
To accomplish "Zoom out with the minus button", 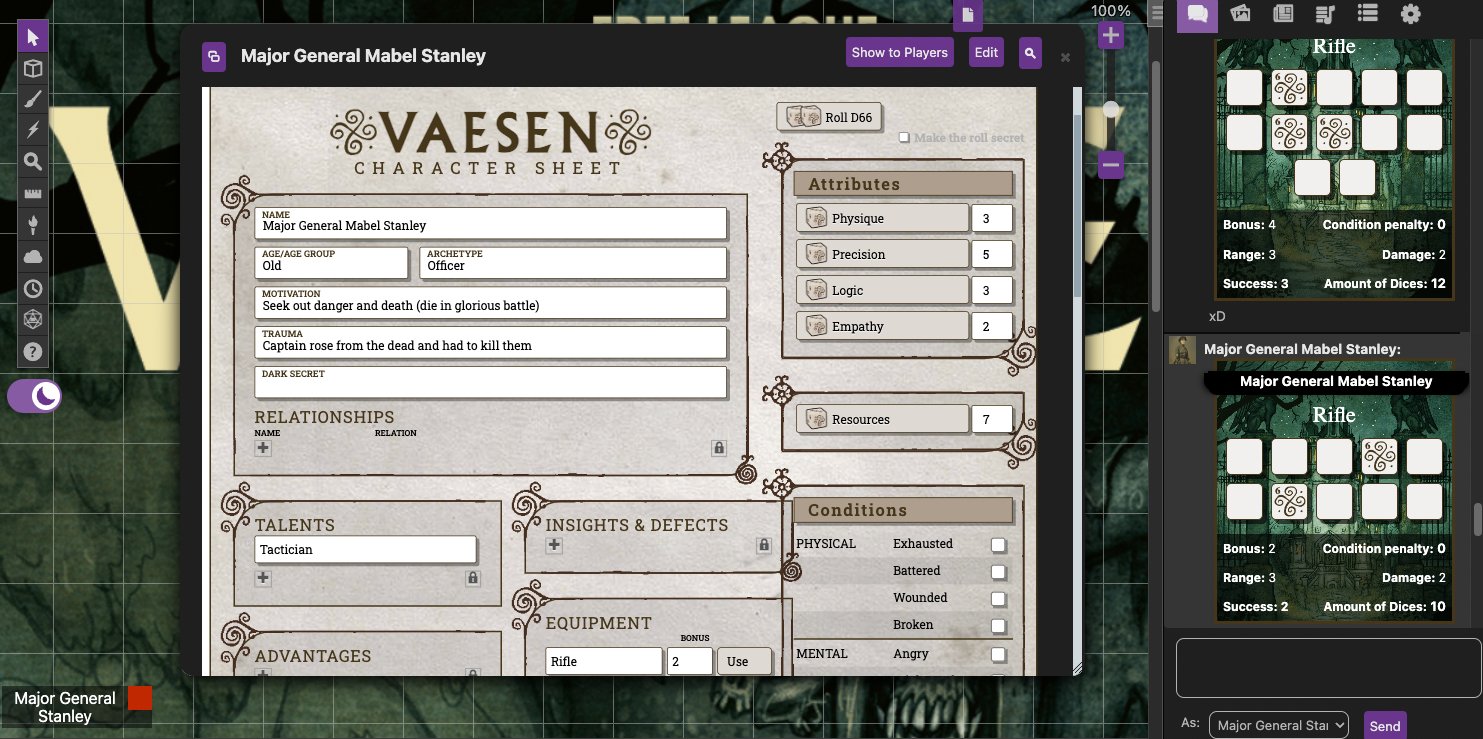I will (x=1111, y=164).
